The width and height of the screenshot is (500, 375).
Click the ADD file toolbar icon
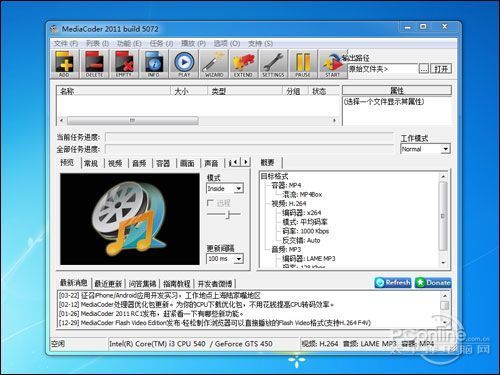tap(64, 64)
